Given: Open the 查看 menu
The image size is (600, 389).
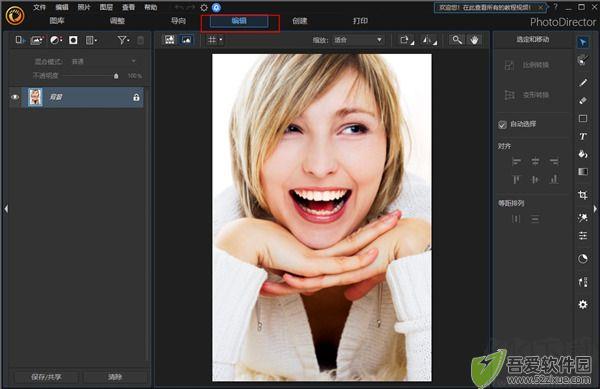Looking at the screenshot, I should click(x=128, y=7).
